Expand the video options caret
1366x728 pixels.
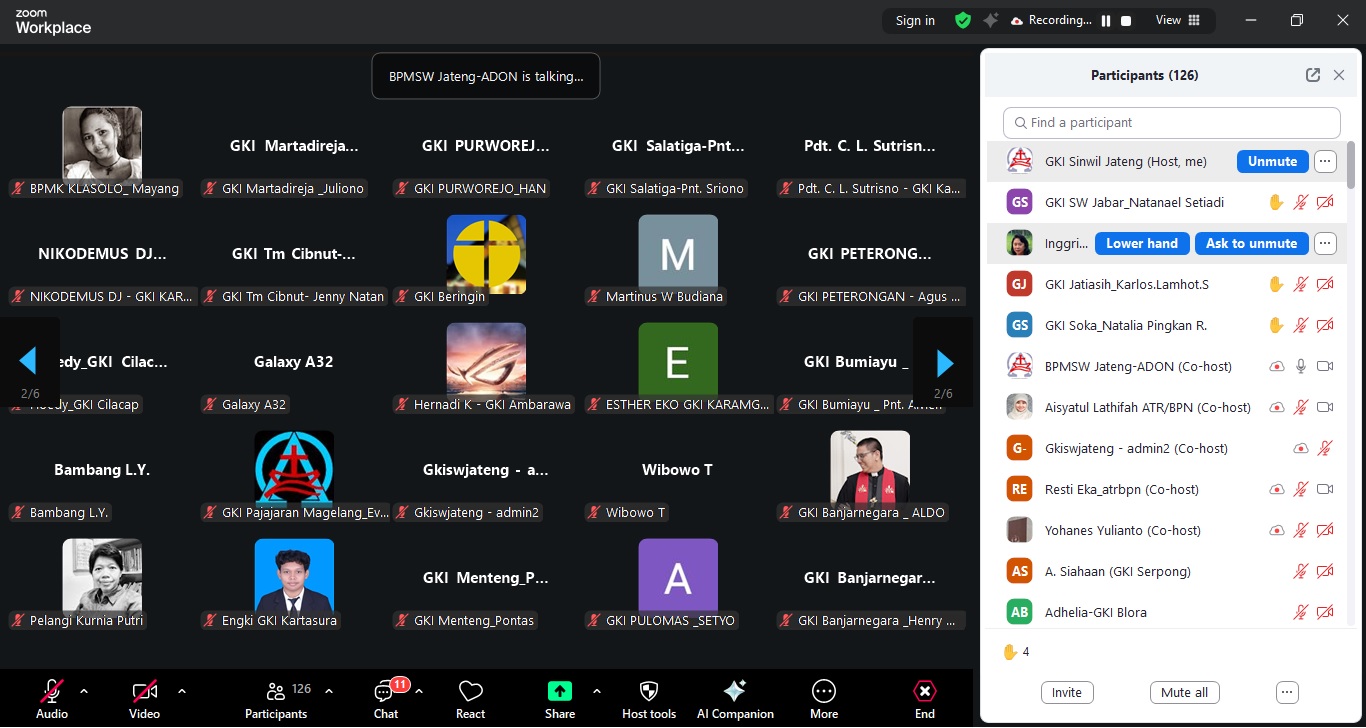(182, 691)
